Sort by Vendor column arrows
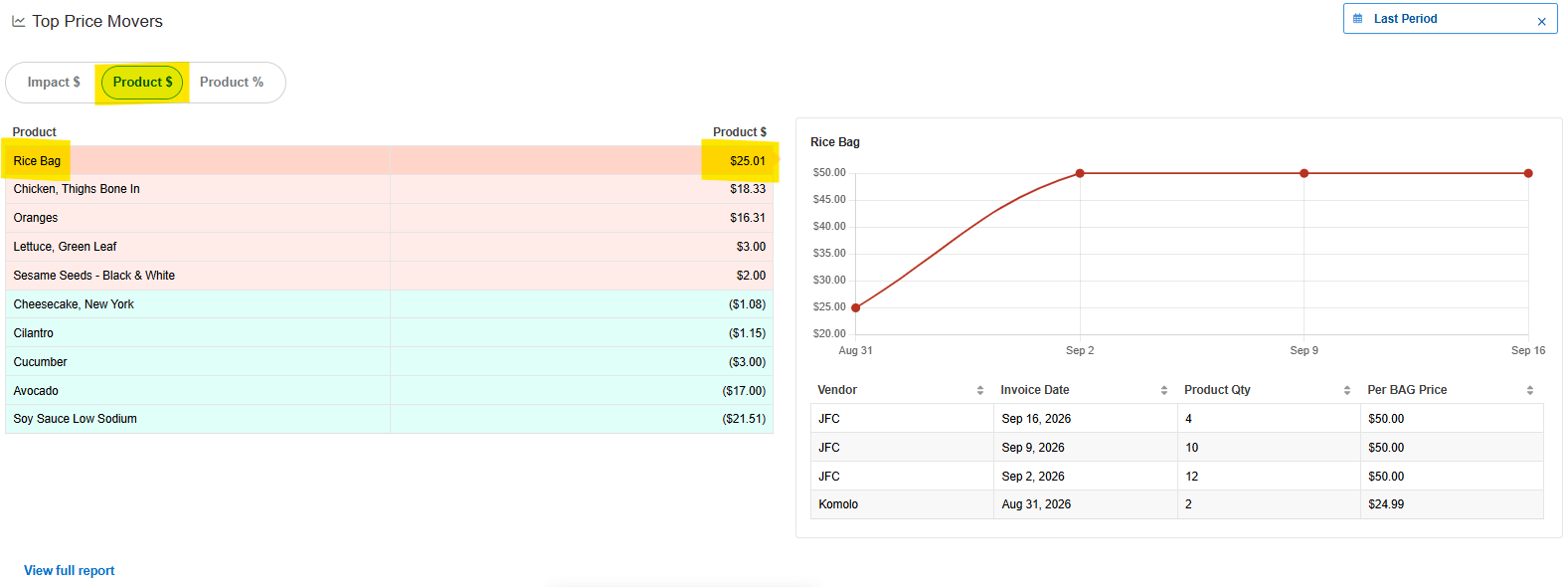The height and width of the screenshot is (587, 1568). pos(980,390)
